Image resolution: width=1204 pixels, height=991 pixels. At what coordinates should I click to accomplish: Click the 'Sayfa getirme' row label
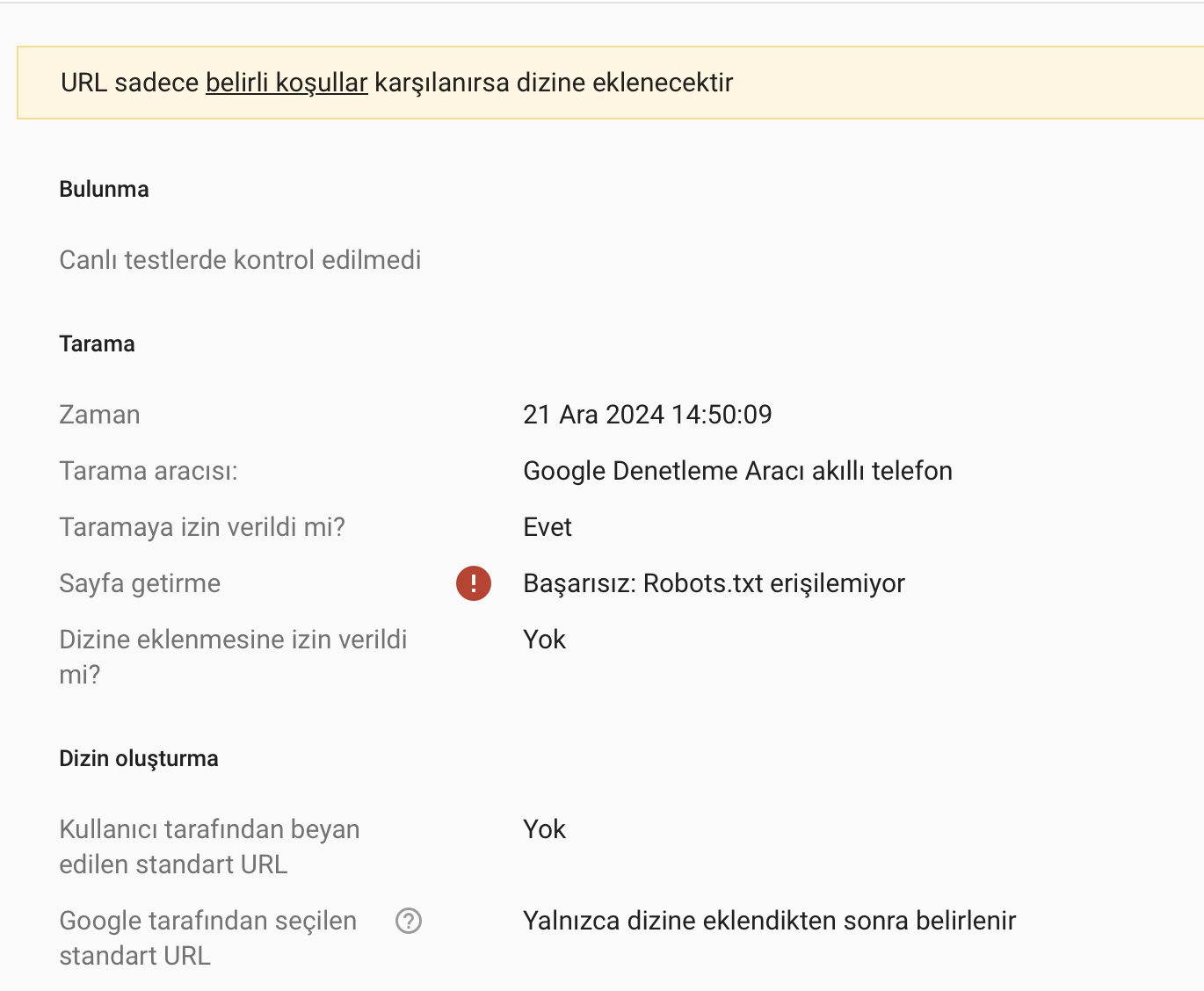point(140,583)
